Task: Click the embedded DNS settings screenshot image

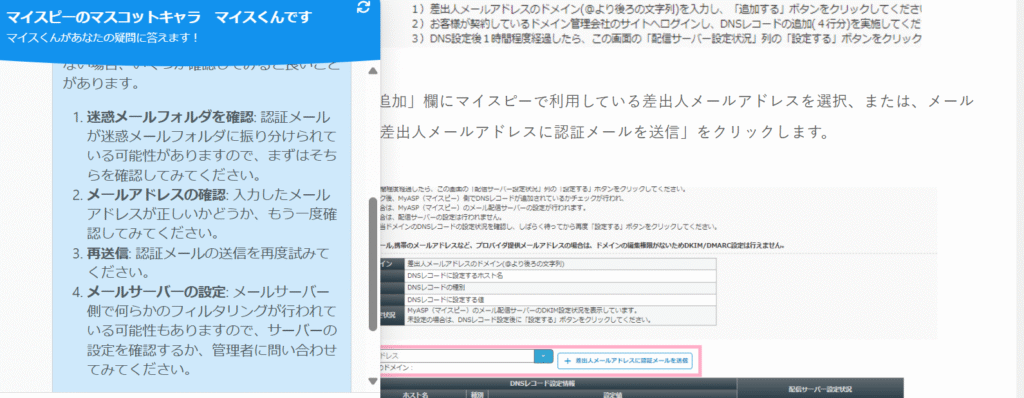Action: coord(658,292)
